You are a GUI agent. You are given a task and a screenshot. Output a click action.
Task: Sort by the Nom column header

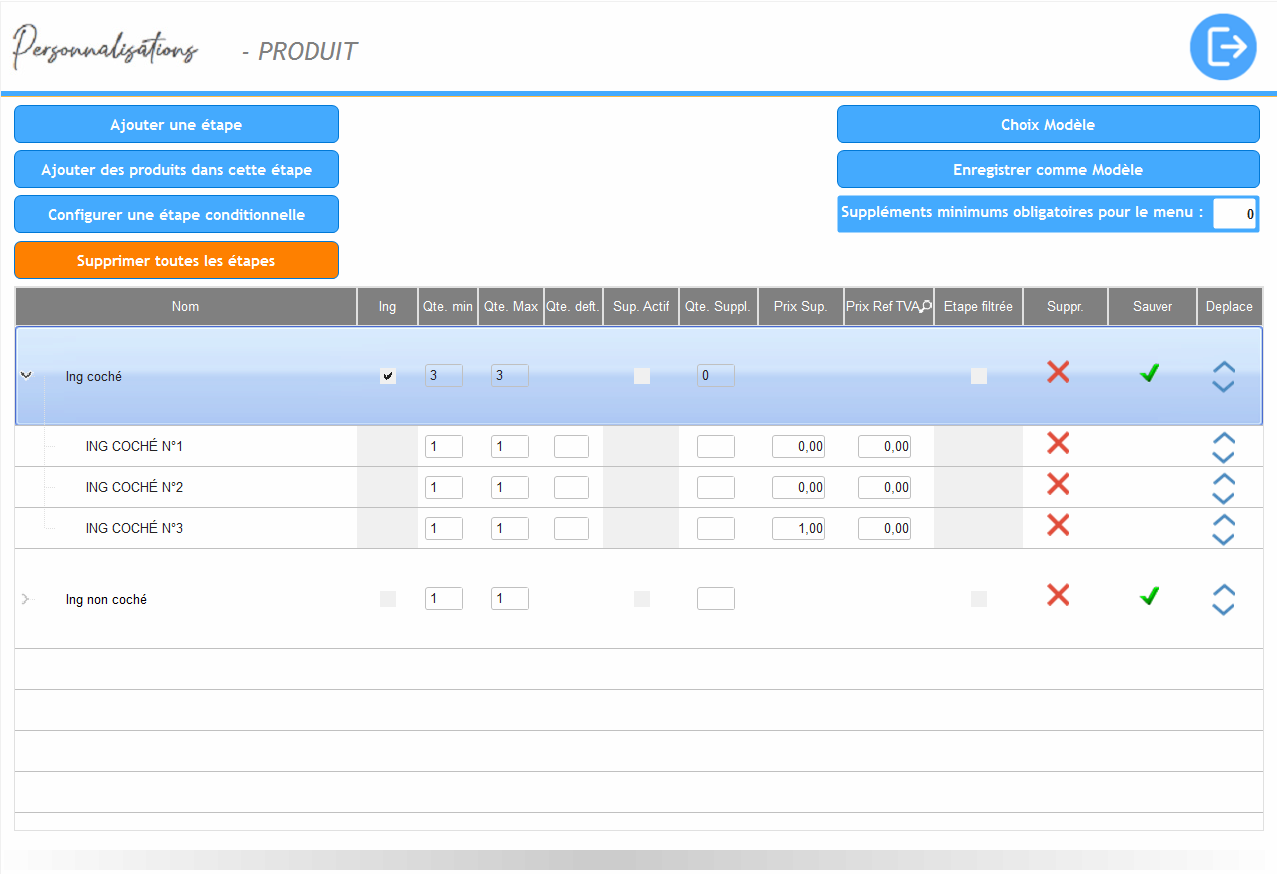click(x=186, y=307)
